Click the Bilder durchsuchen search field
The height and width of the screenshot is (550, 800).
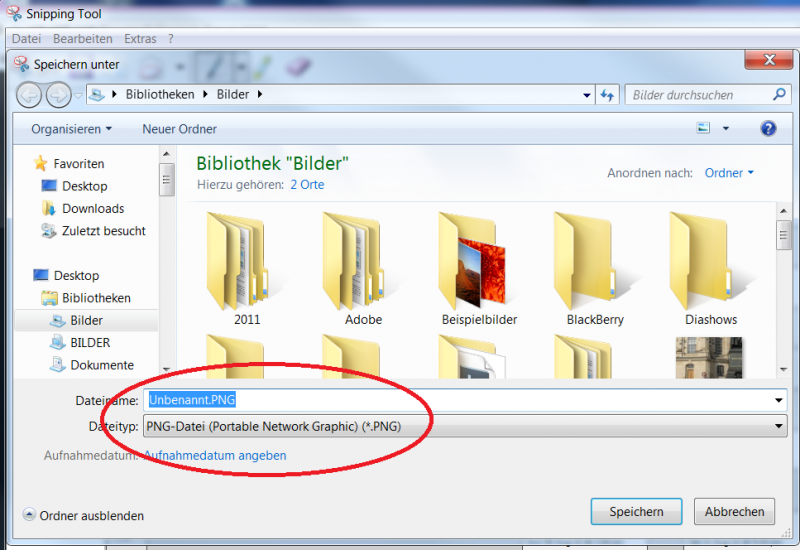(708, 95)
